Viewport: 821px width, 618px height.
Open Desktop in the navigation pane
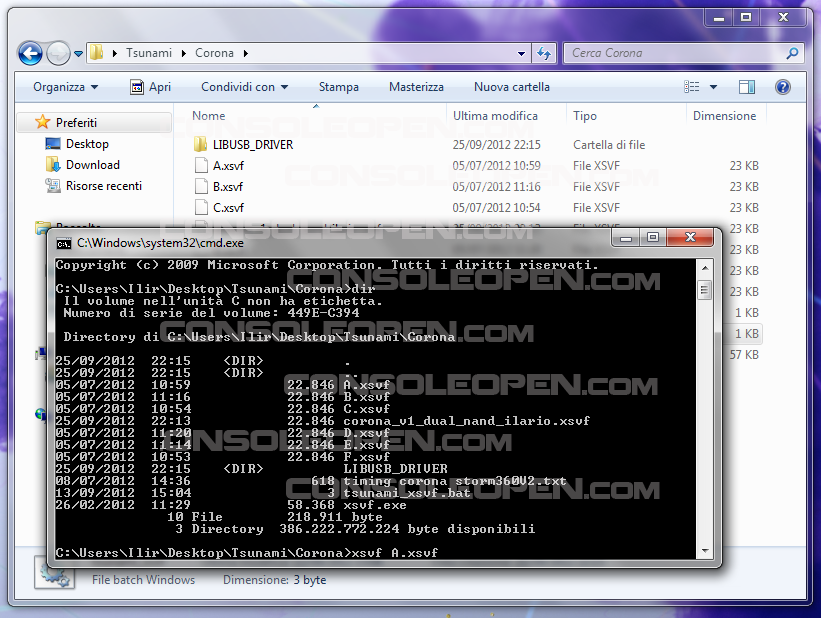click(x=87, y=144)
